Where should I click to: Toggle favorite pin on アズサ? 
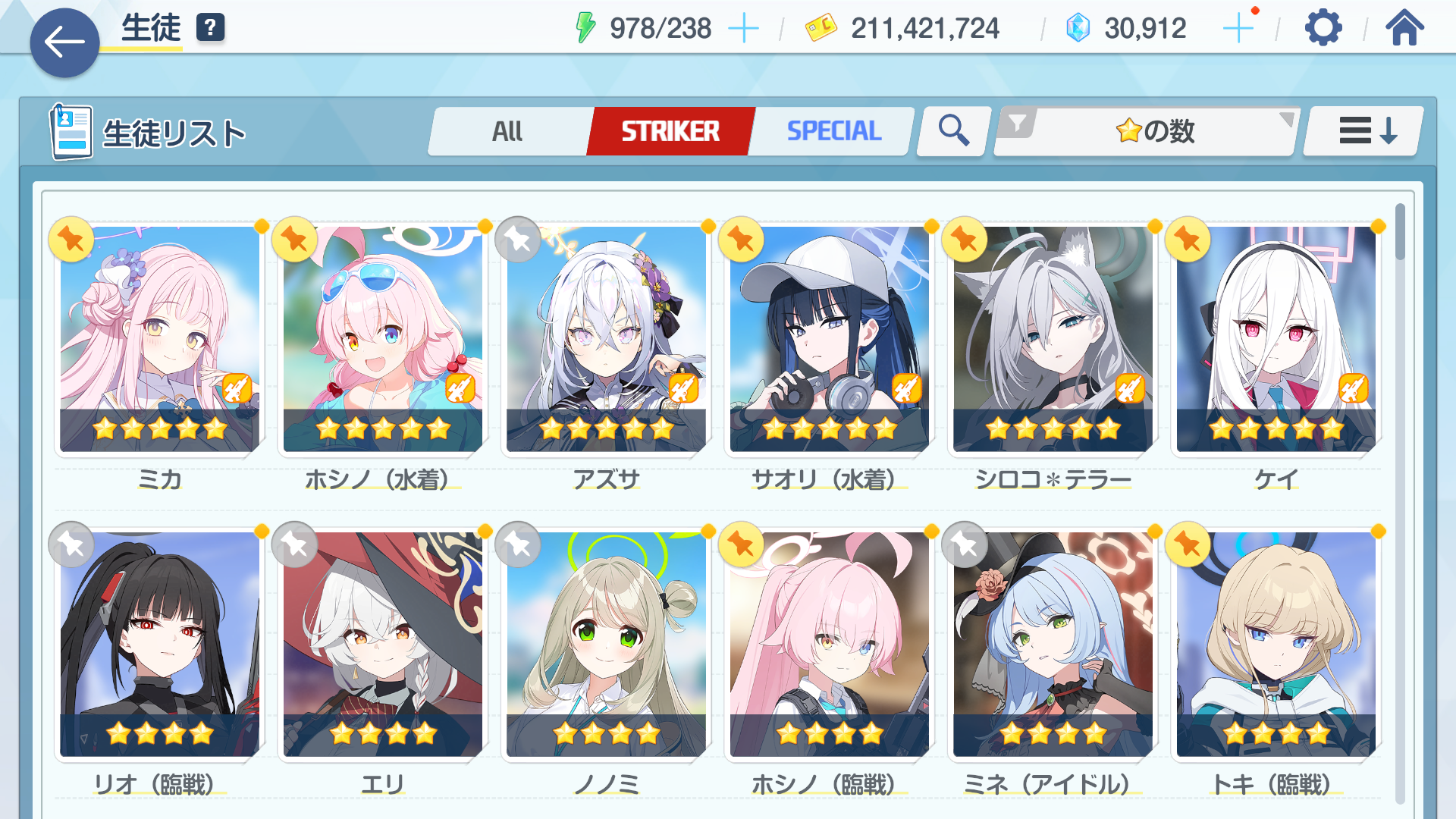518,240
